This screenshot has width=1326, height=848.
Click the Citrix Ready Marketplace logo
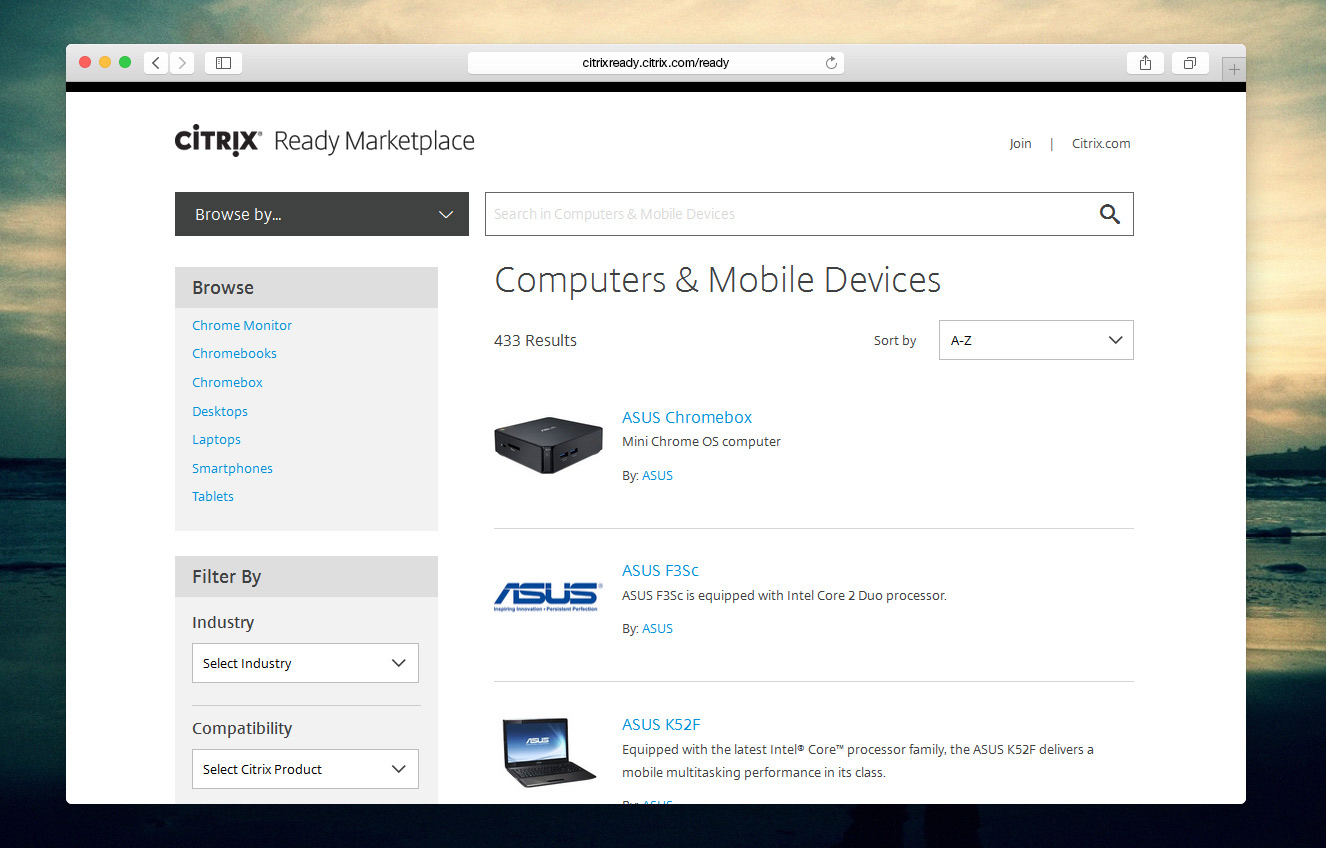(x=324, y=142)
